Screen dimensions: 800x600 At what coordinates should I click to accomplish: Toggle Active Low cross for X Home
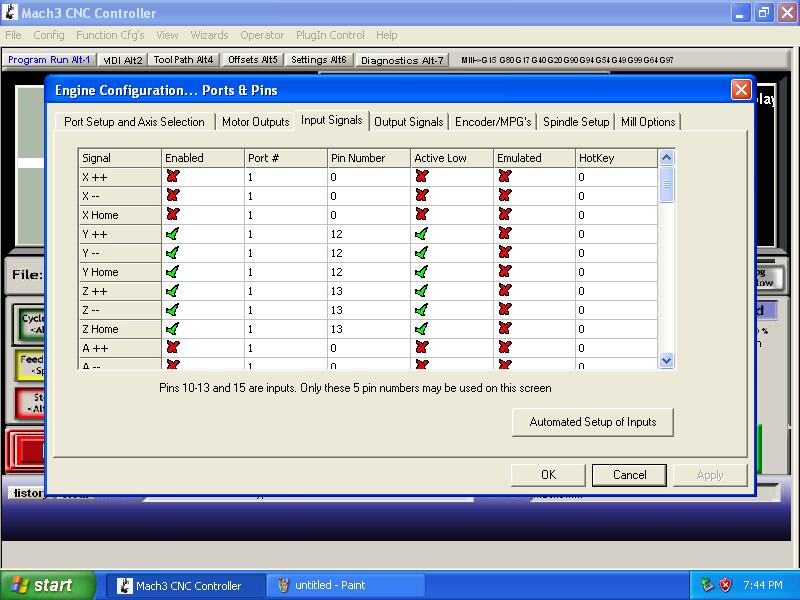tap(421, 215)
